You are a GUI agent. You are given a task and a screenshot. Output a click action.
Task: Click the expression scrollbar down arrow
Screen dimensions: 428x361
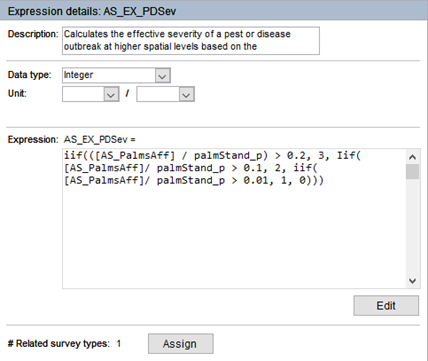pos(413,281)
